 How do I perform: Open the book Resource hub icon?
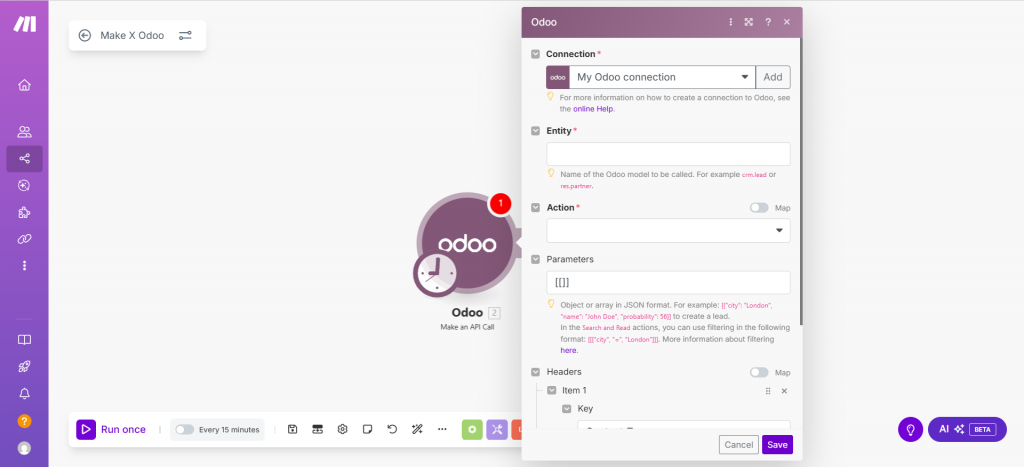(24, 340)
